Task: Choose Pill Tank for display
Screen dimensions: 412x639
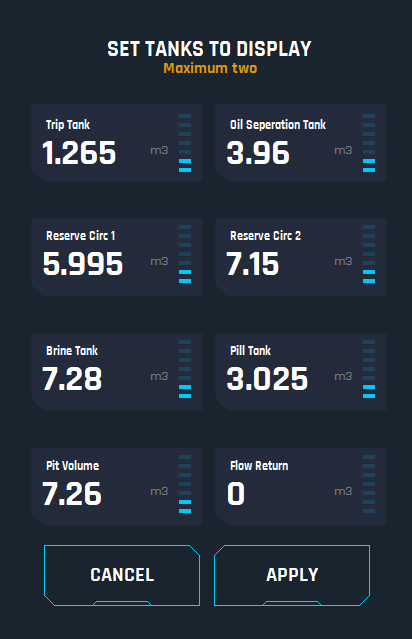Action: point(301,372)
